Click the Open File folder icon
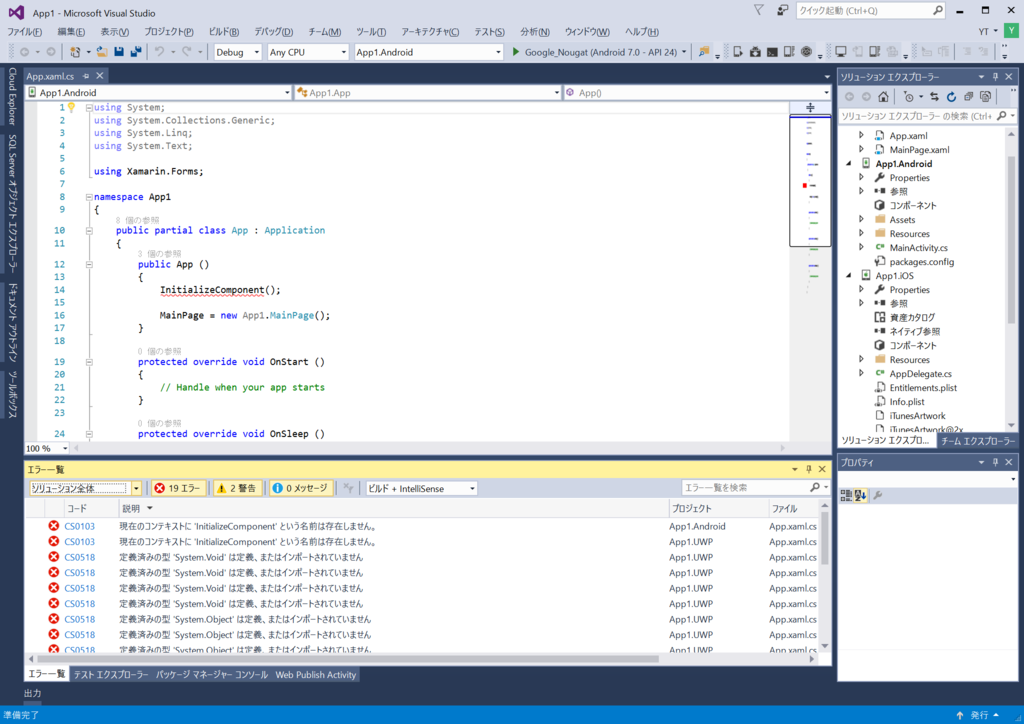1024x724 pixels. (102, 52)
